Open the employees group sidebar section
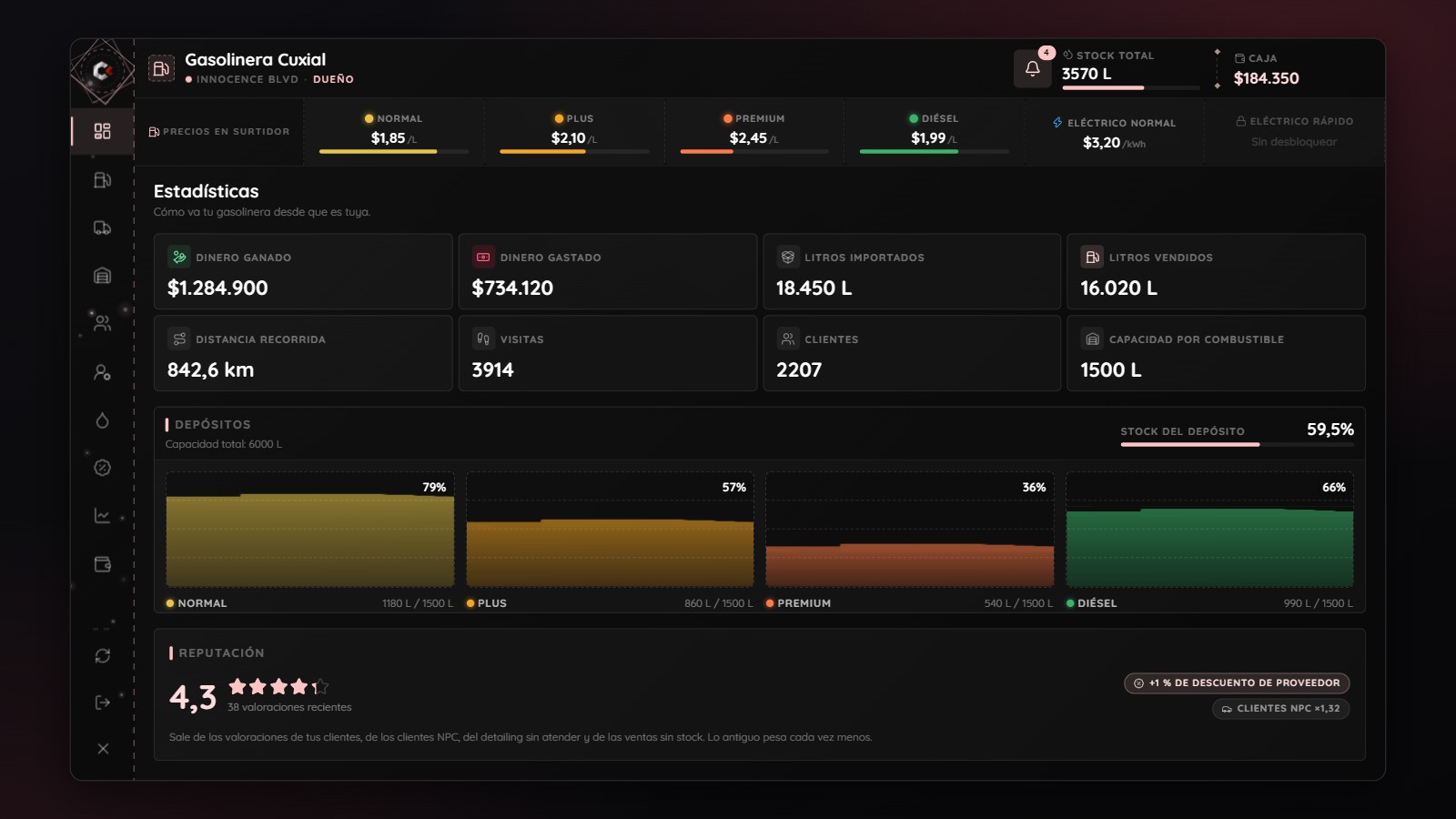 pos(102,323)
